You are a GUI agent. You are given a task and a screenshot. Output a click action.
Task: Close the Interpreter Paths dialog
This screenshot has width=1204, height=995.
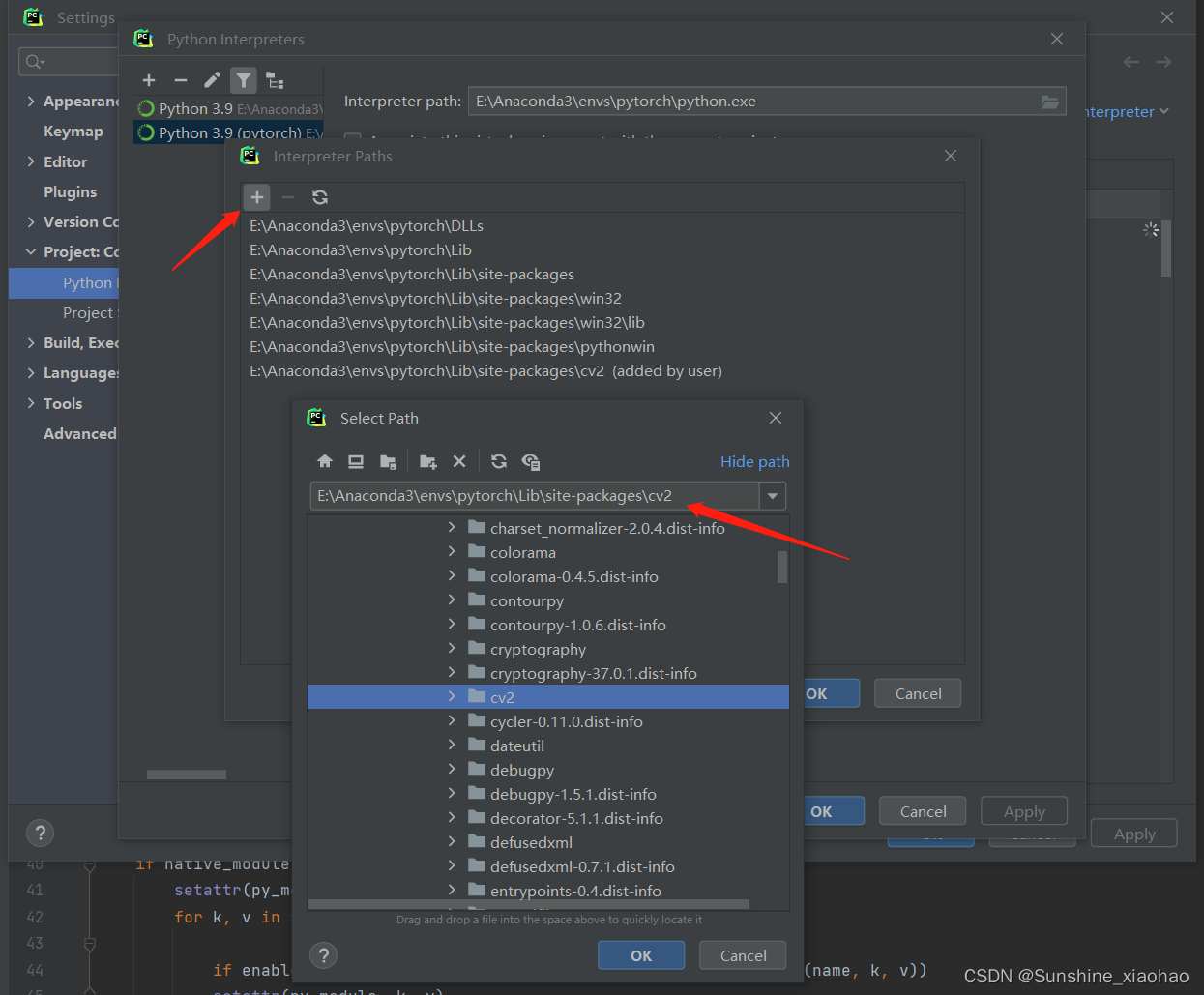(951, 156)
